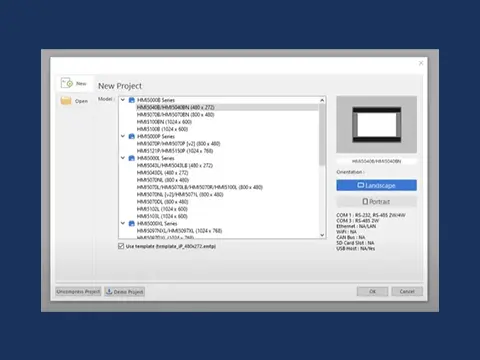Set orientation to Landscape

(x=377, y=185)
